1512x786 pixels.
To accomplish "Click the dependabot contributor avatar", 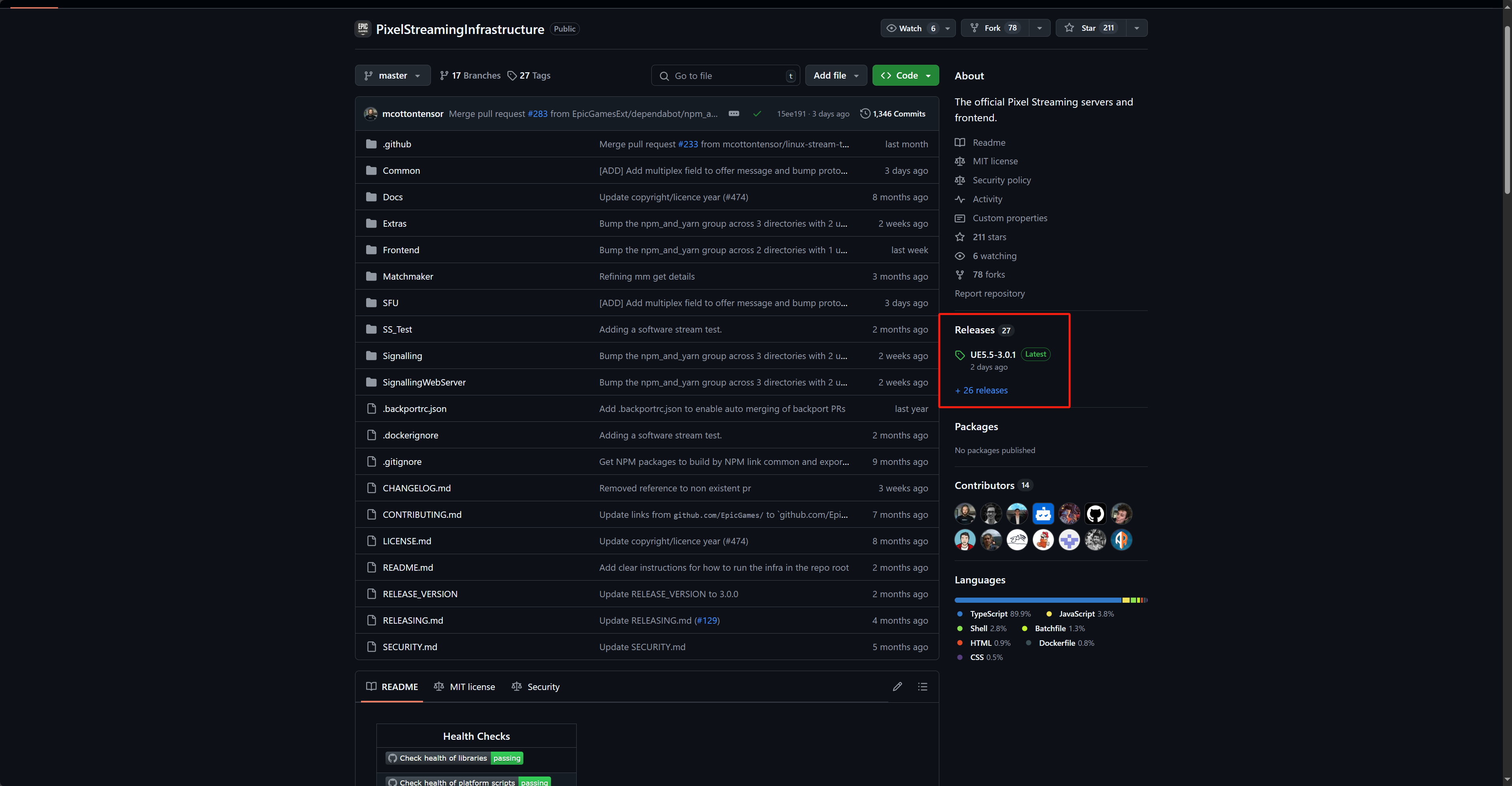I will 1042,513.
